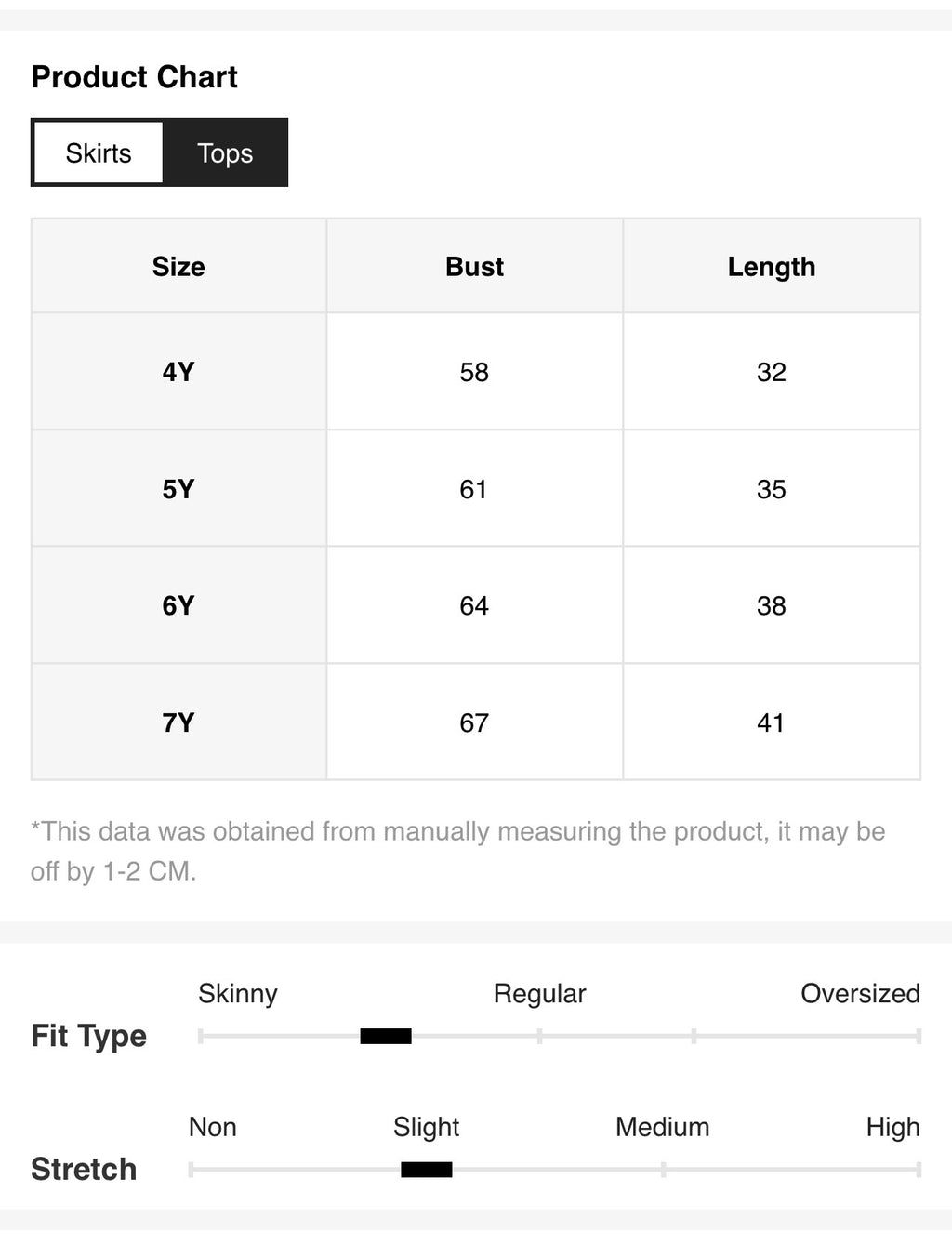Click the Medium stretch label
The width and height of the screenshot is (952, 1245).
click(x=662, y=1128)
